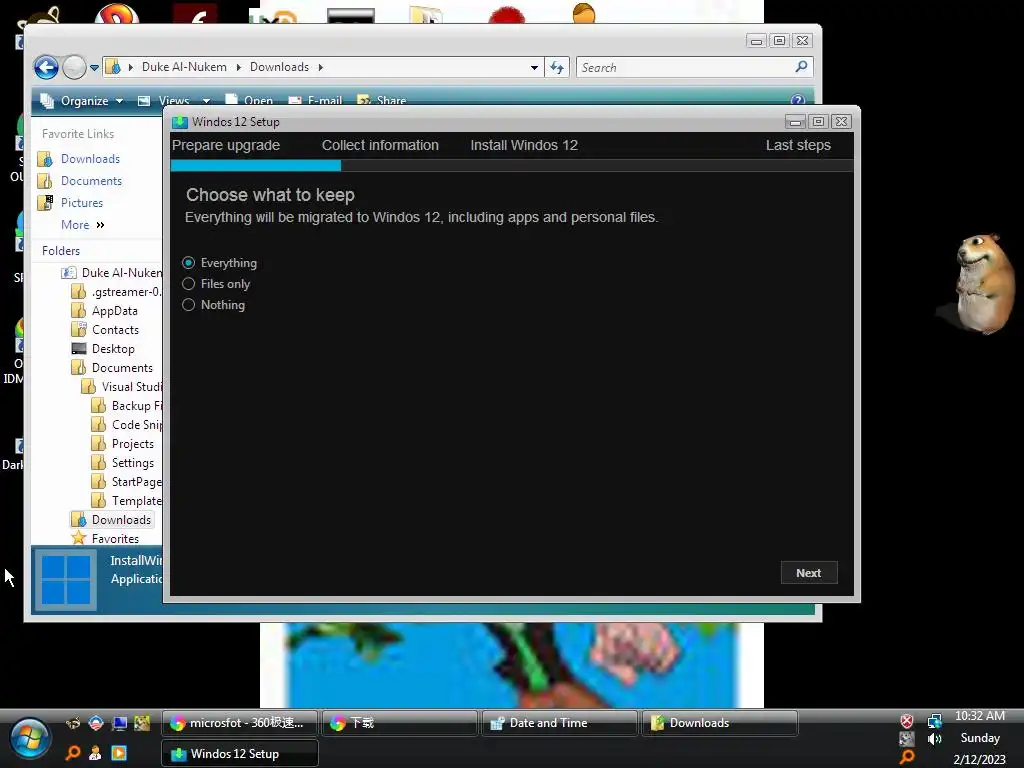Click the Explorer help question mark icon
Viewport: 1024px width, 768px height.
click(x=797, y=101)
